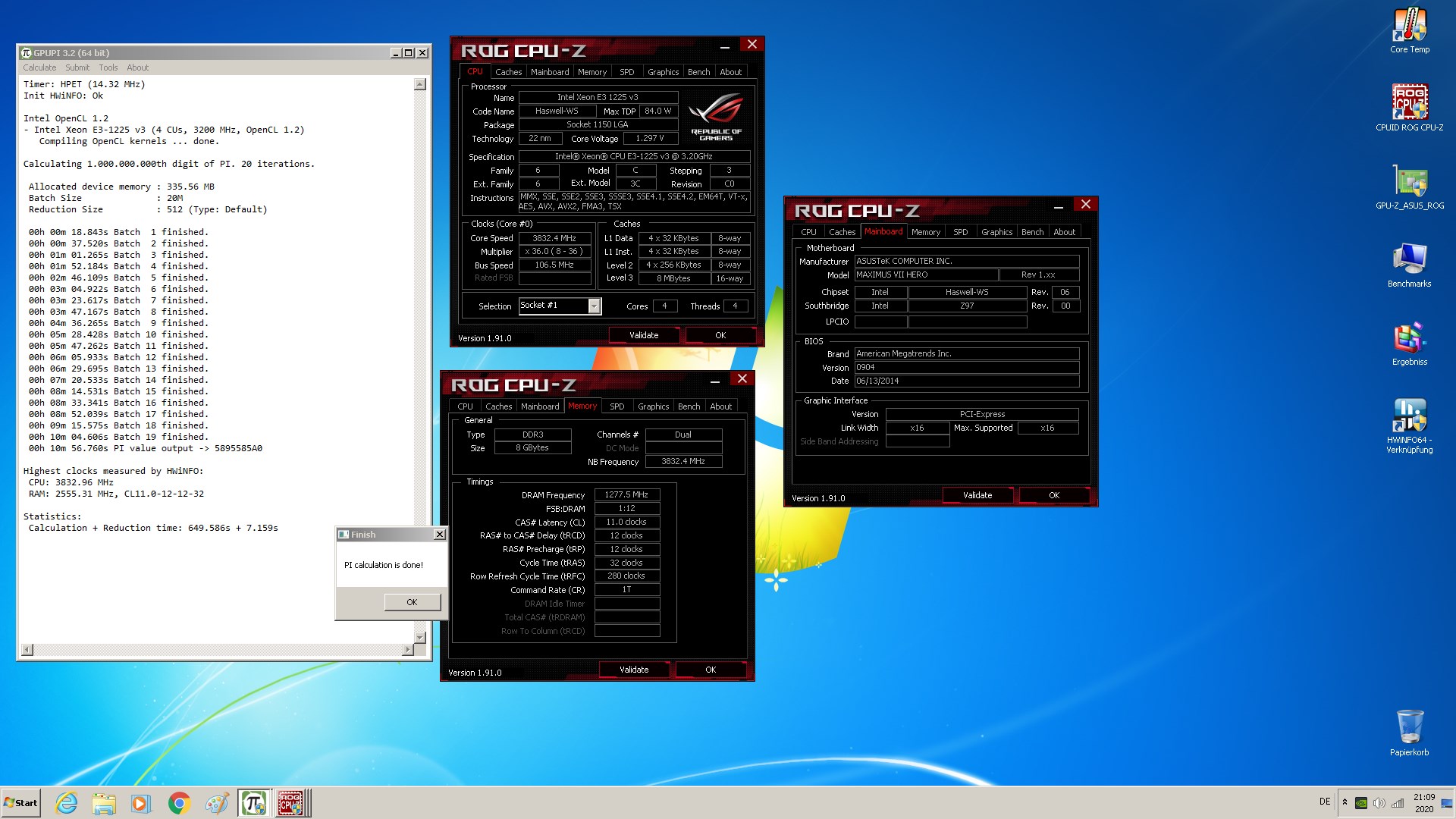
Task: Open CPUID ROG CPU-Z desktop icon
Action: [x=1409, y=108]
